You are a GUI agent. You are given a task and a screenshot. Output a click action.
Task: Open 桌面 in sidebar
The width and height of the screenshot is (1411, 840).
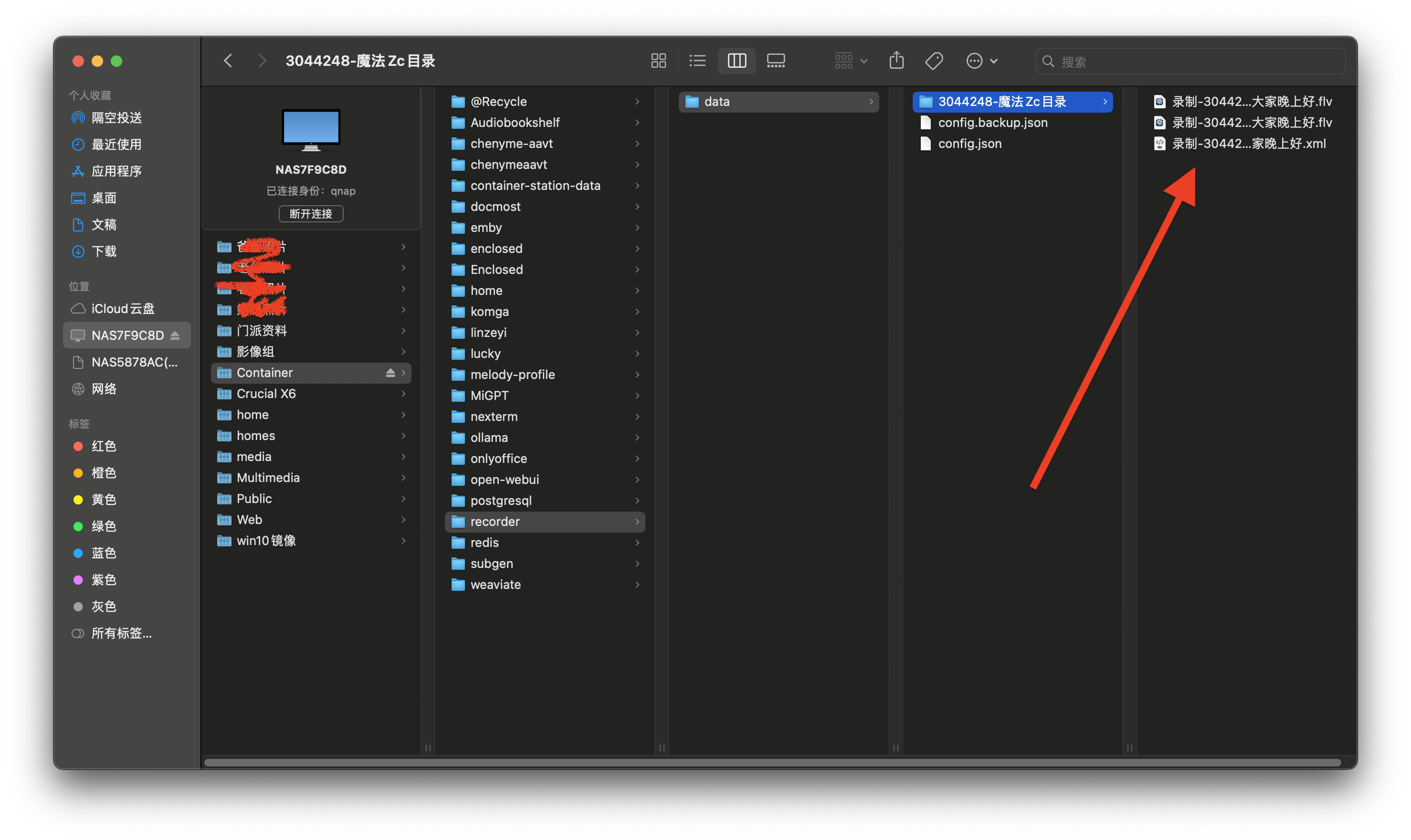tap(127, 198)
